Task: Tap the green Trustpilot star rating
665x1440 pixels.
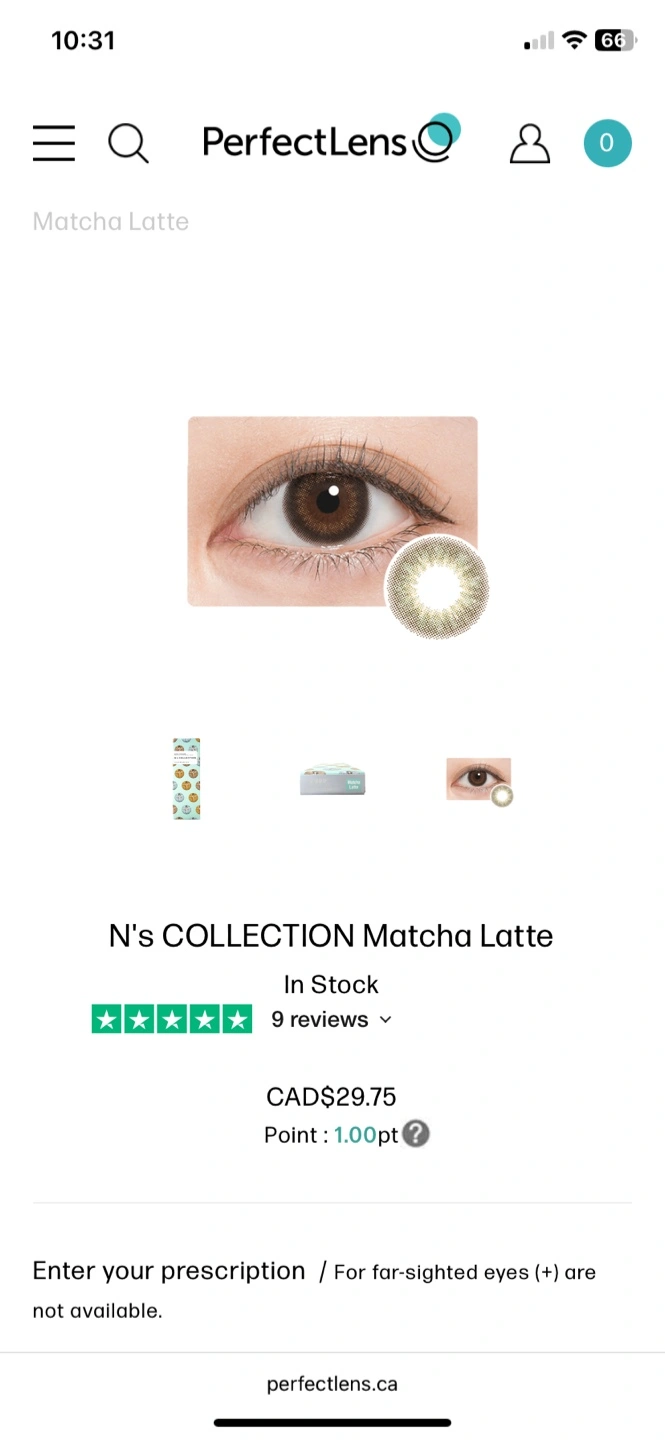Action: click(x=172, y=1019)
